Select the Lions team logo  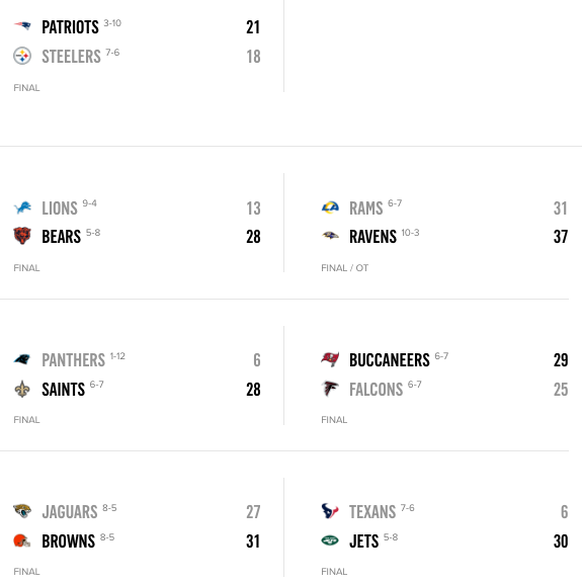point(22,207)
